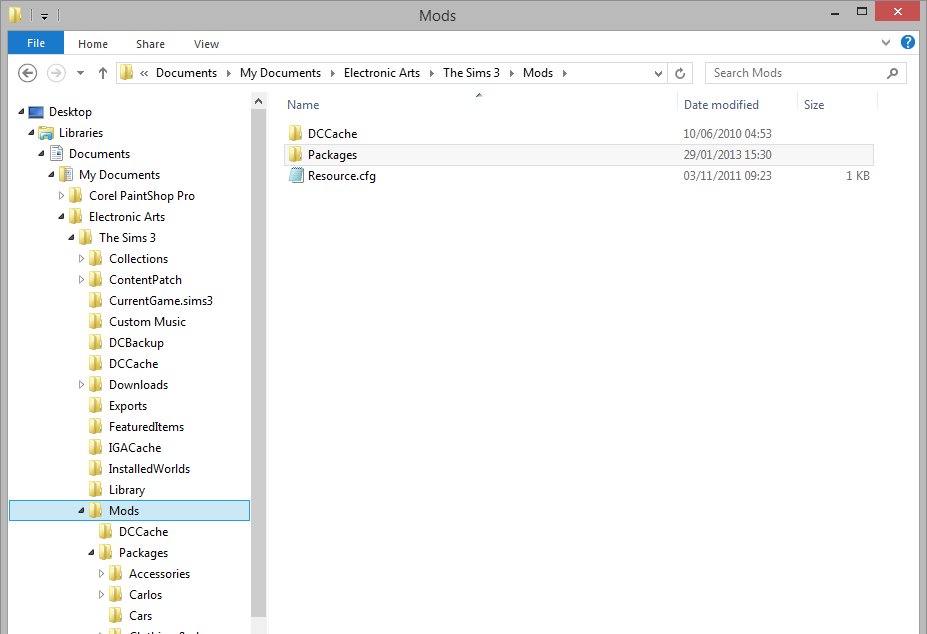This screenshot has height=634, width=927.
Task: Expand the ContentPatch tree node
Action: pyautogui.click(x=82, y=280)
